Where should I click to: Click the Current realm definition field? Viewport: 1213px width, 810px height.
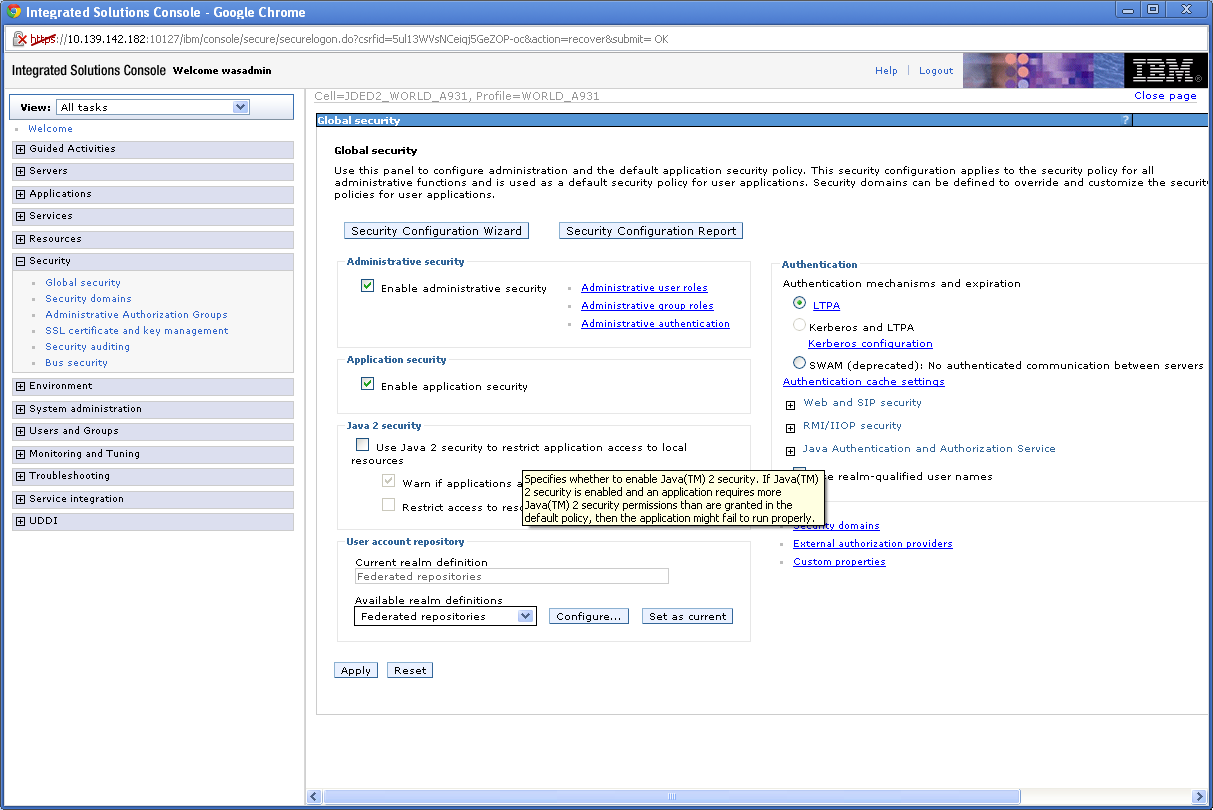pyautogui.click(x=511, y=576)
